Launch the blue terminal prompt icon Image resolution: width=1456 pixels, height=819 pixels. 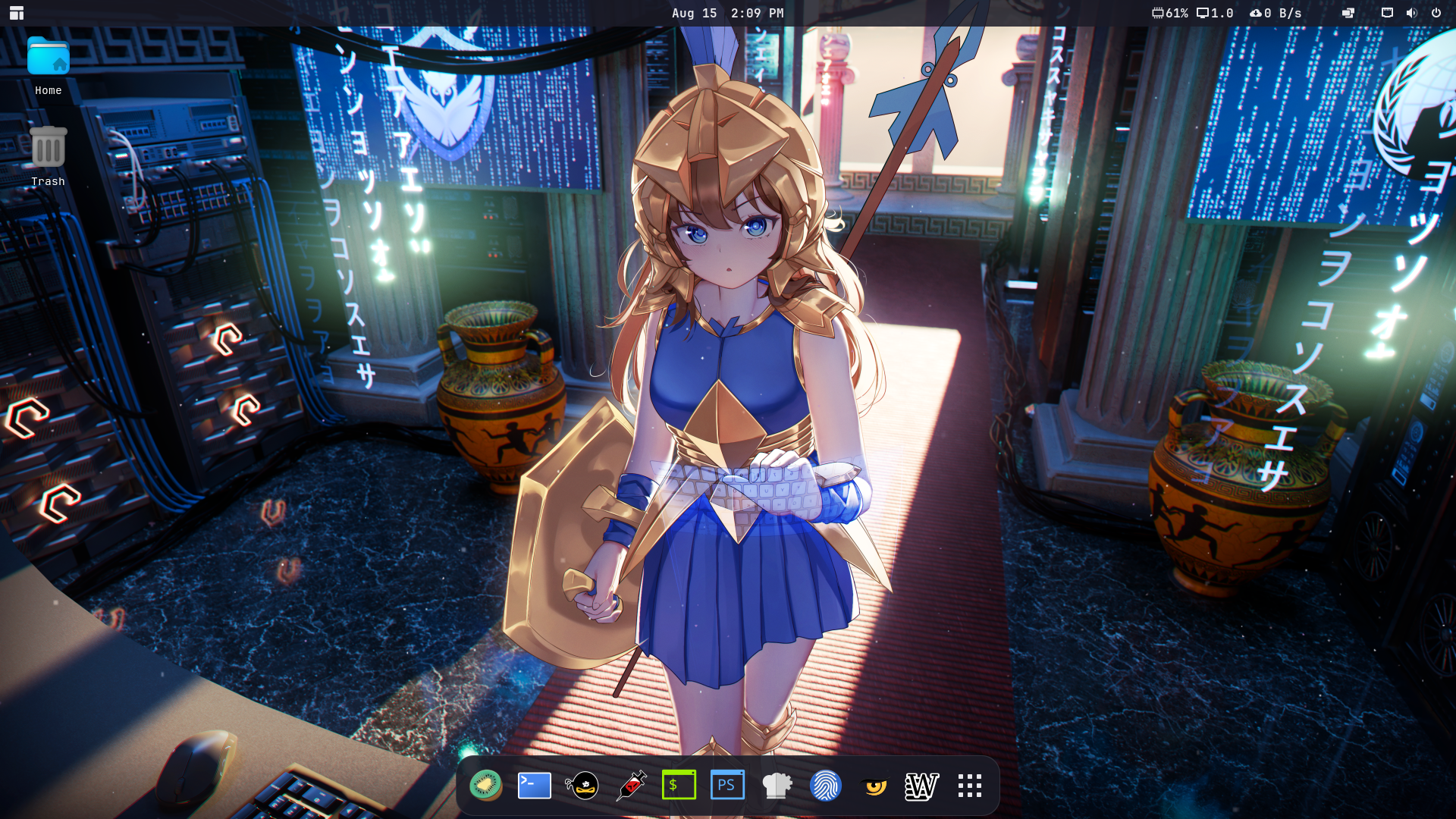coord(534,786)
